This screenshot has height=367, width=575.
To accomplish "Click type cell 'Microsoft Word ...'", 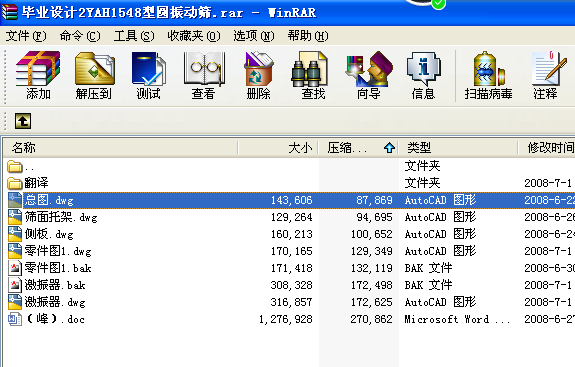I will point(457,319).
